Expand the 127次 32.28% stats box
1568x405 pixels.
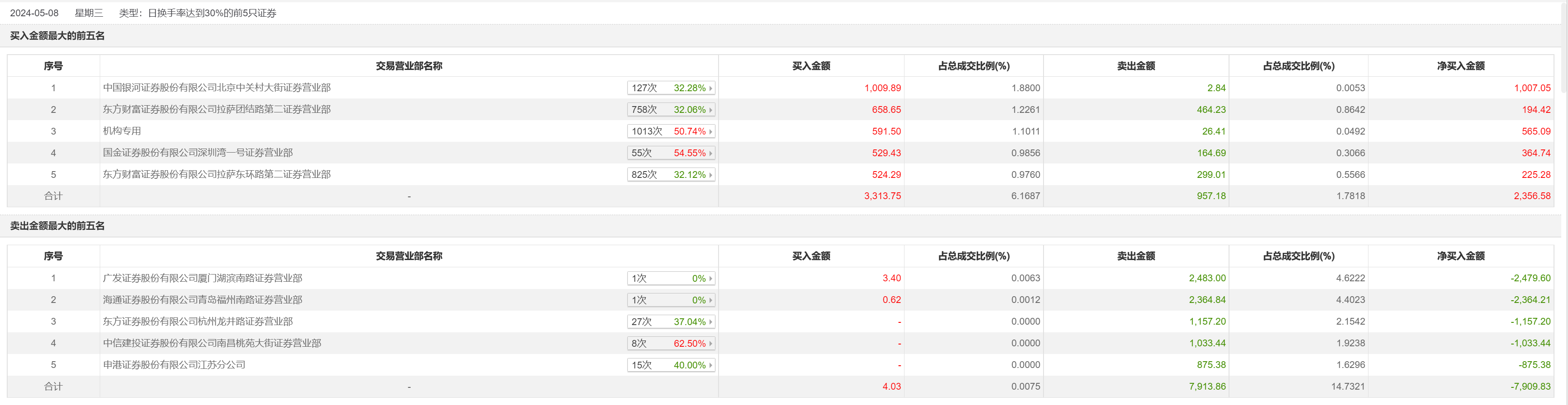click(x=671, y=88)
